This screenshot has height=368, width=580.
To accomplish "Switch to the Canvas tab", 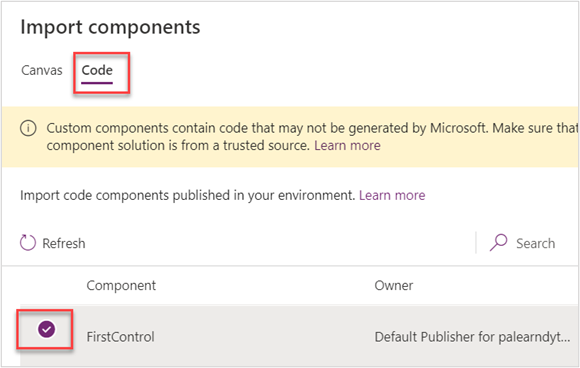I will click(42, 70).
